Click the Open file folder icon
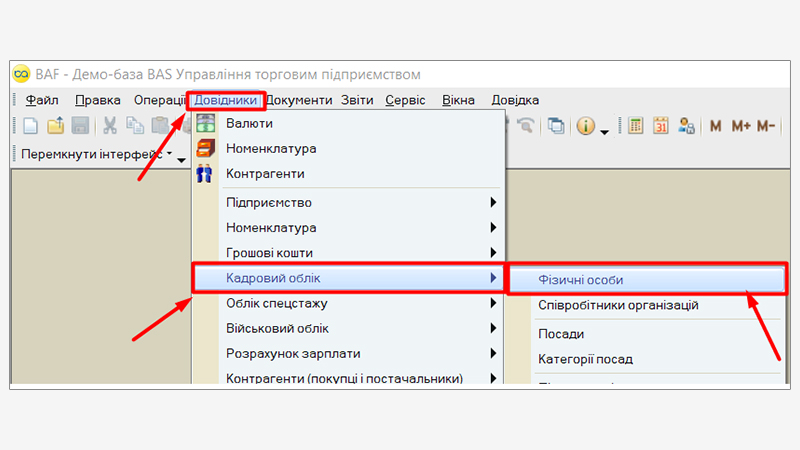Image resolution: width=800 pixels, height=450 pixels. (x=56, y=126)
